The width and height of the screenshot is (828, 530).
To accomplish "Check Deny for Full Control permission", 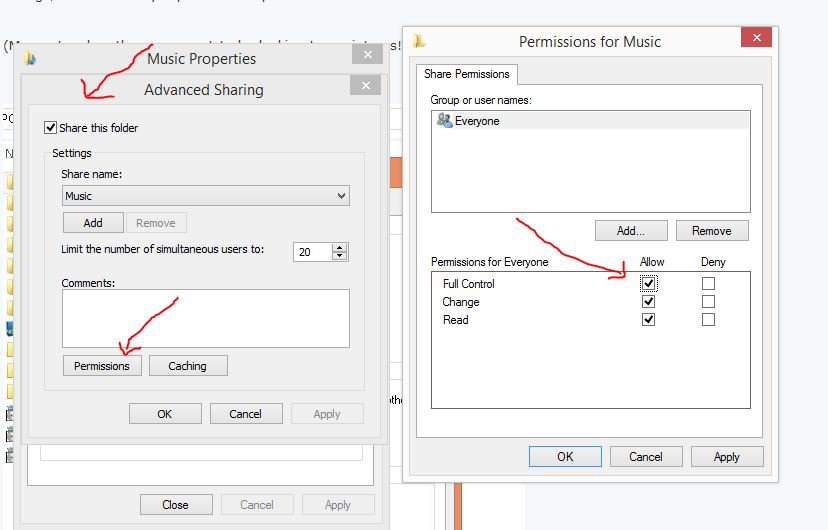I will (x=708, y=284).
